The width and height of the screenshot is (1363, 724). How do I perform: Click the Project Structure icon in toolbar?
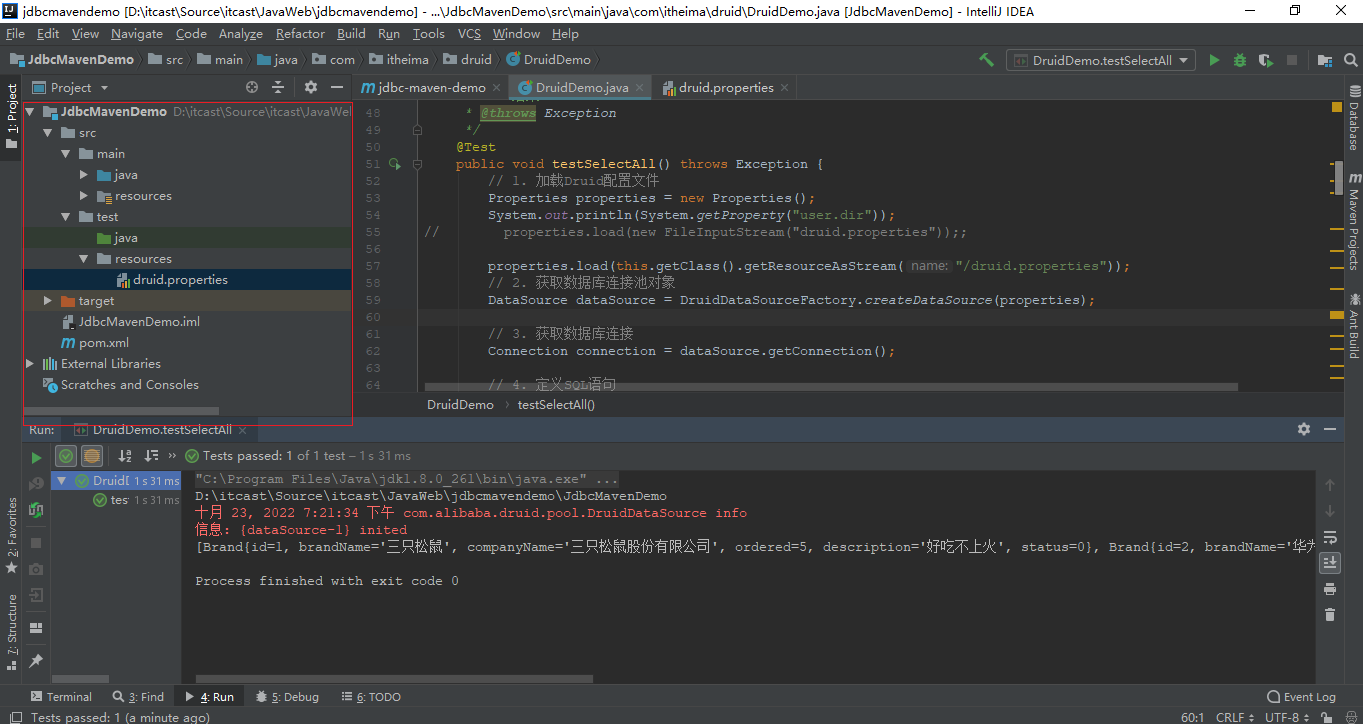click(x=1325, y=60)
